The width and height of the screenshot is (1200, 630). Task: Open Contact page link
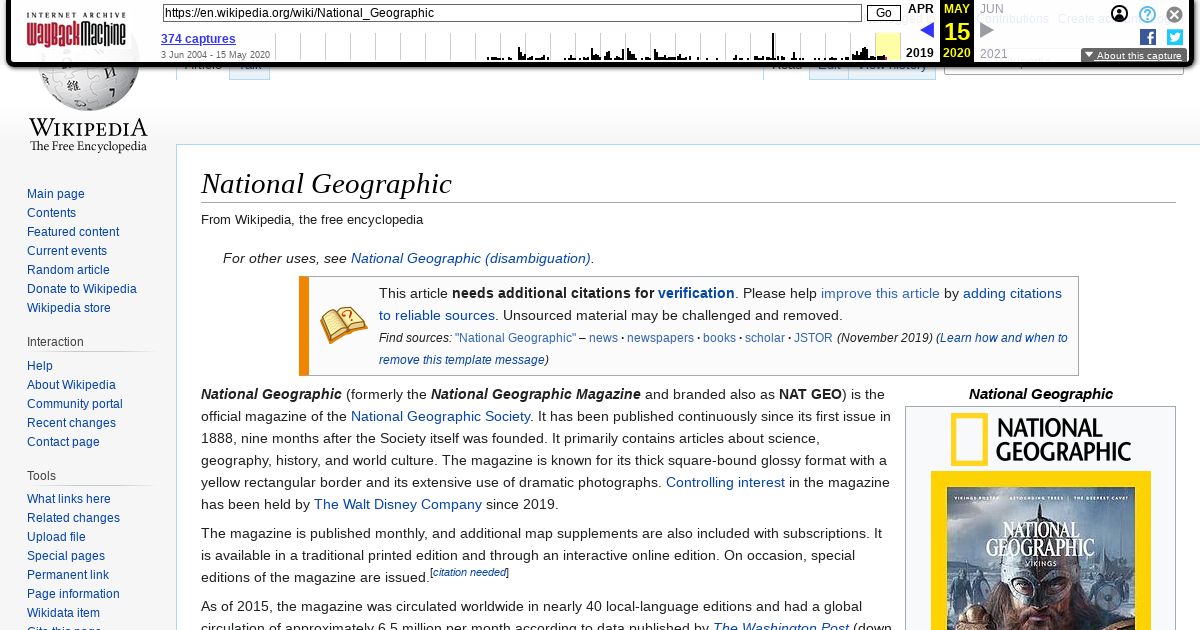point(63,442)
